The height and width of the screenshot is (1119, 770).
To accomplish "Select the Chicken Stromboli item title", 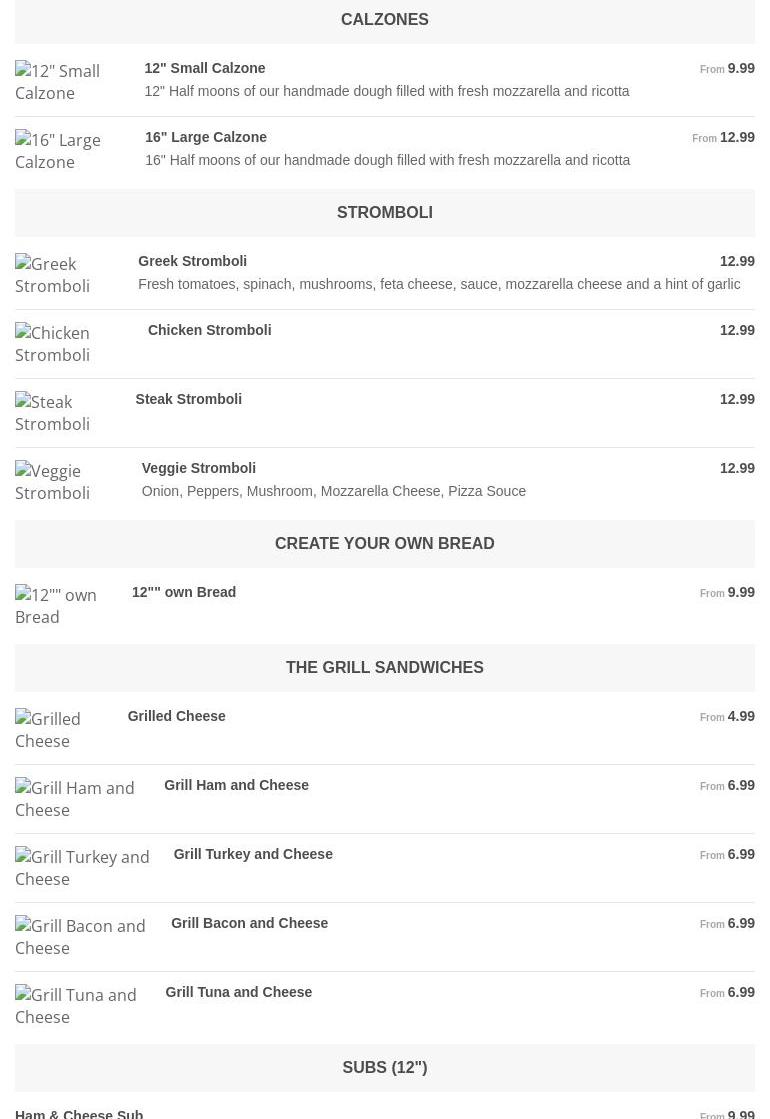I will pos(209,330).
